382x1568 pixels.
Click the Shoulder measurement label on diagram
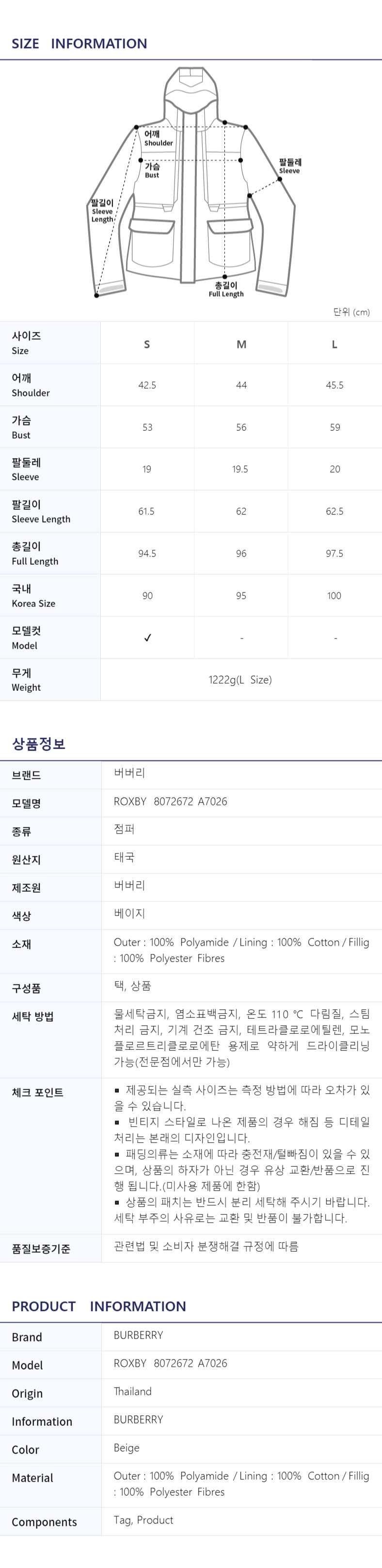point(158,138)
